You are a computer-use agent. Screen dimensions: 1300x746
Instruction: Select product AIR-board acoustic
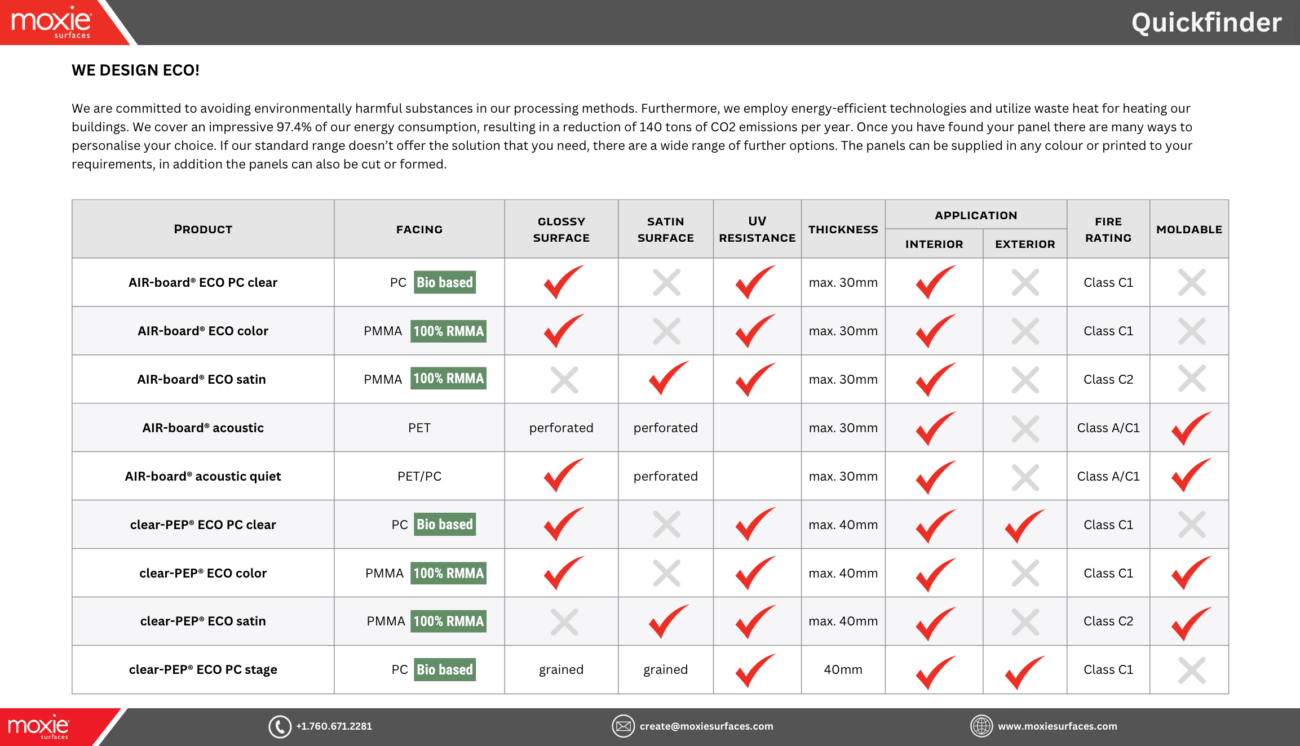[203, 428]
